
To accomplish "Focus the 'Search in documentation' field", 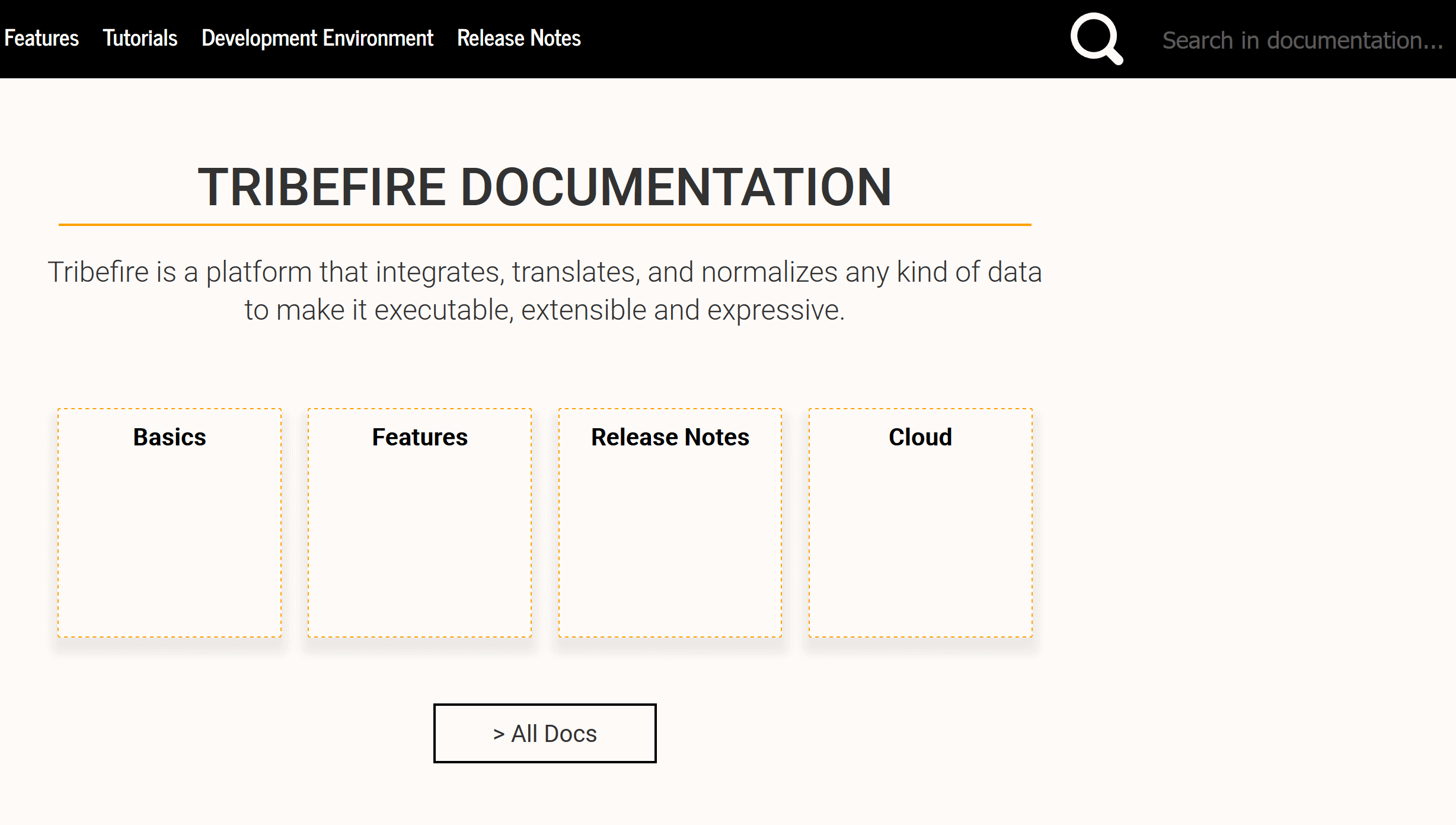I will click(1302, 40).
